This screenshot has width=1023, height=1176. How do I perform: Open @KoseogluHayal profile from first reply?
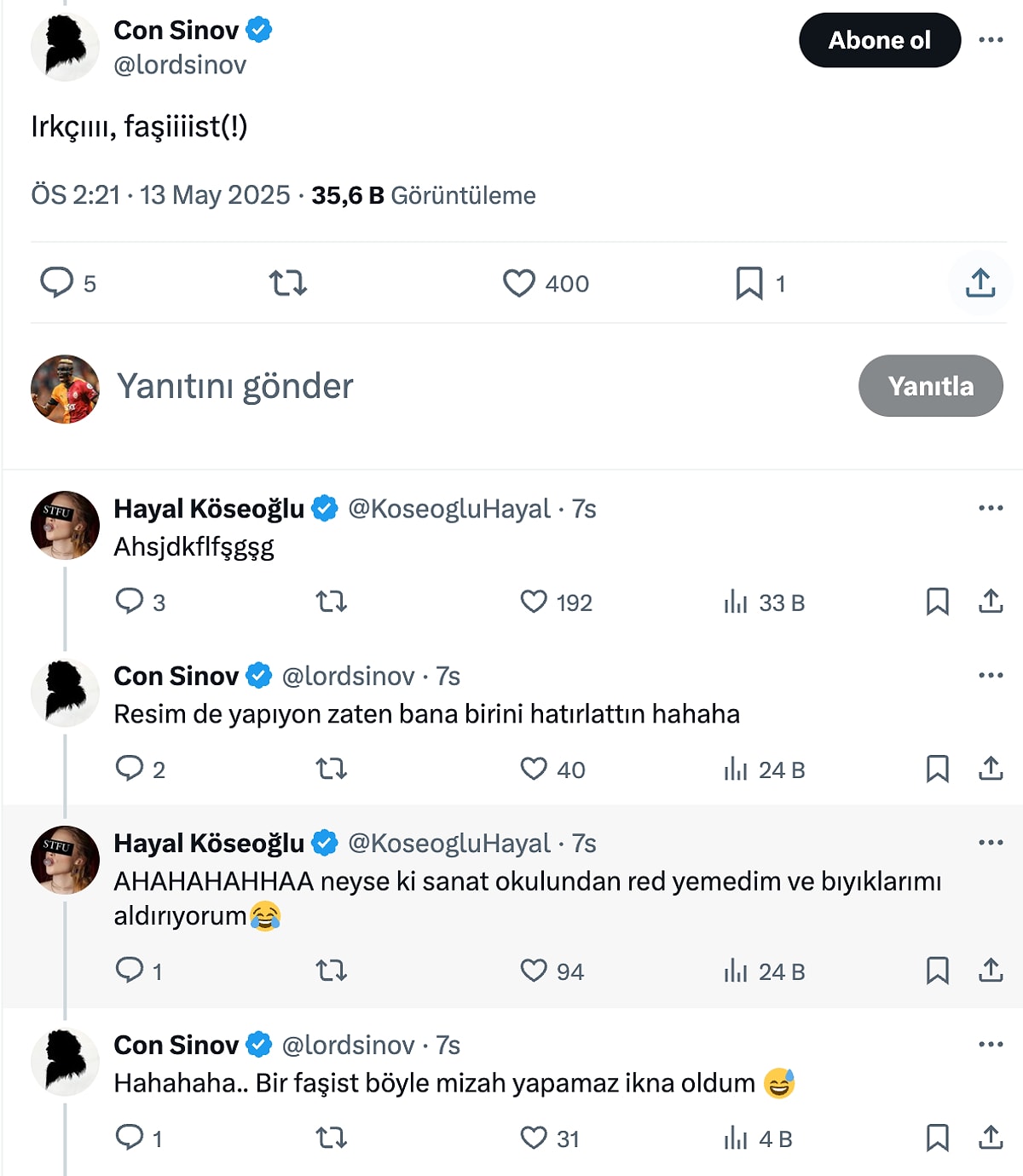[x=449, y=509]
